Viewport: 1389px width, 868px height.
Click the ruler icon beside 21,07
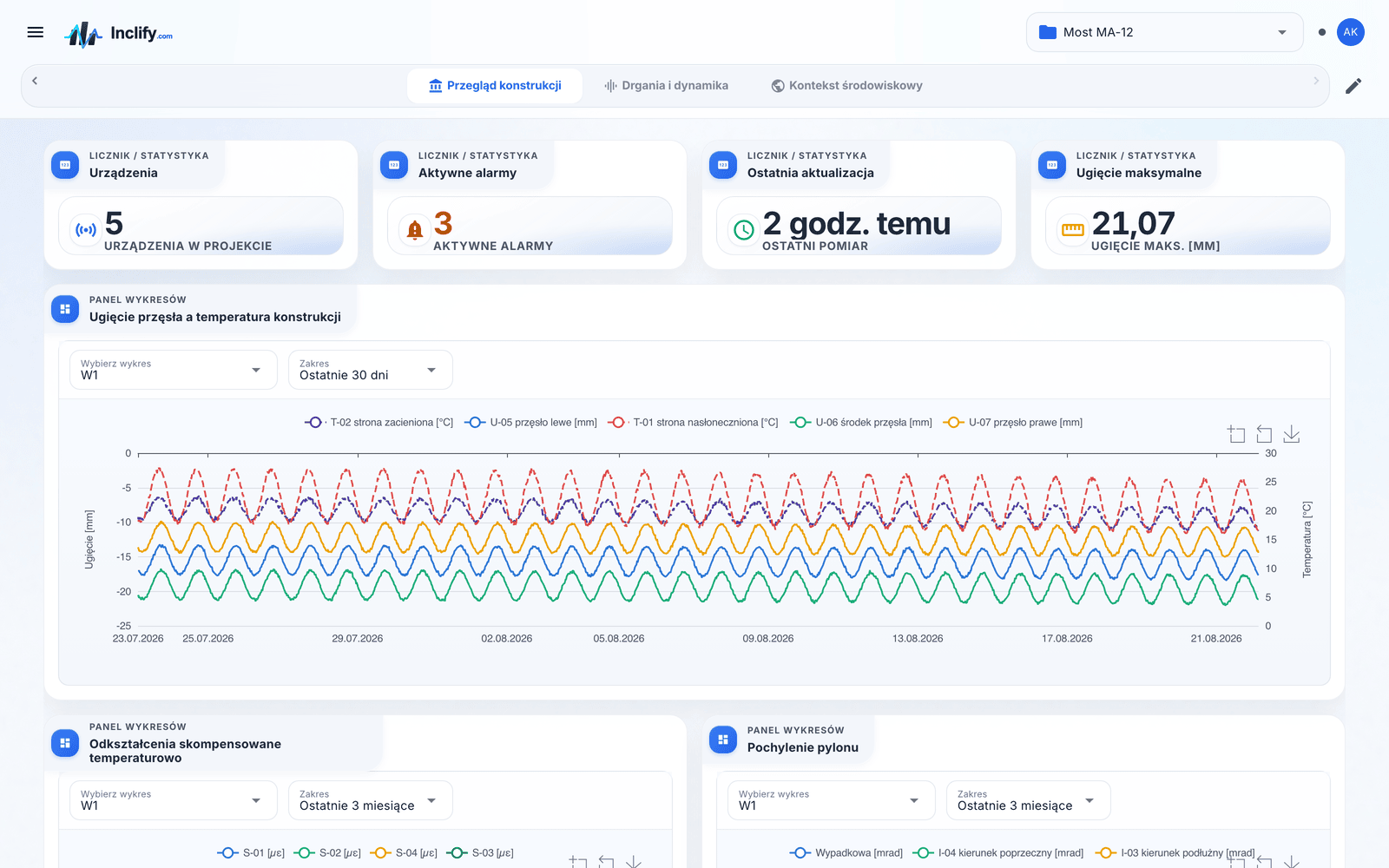[1073, 230]
